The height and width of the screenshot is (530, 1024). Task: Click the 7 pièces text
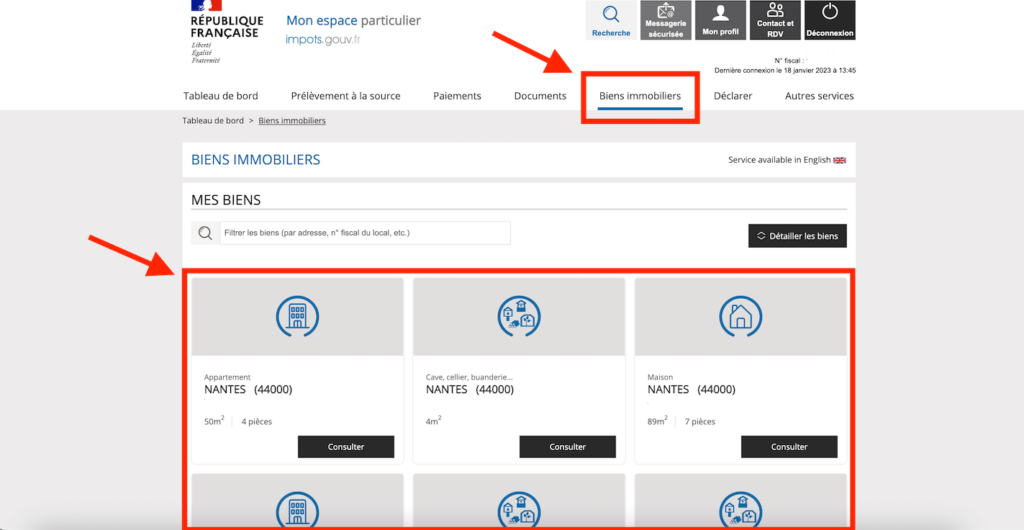pyautogui.click(x=699, y=422)
